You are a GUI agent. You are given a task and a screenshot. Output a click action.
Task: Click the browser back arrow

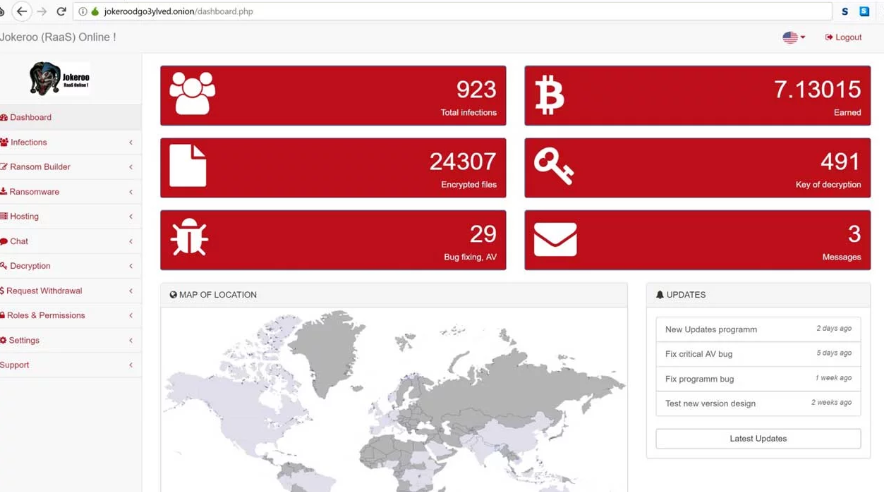[x=22, y=11]
